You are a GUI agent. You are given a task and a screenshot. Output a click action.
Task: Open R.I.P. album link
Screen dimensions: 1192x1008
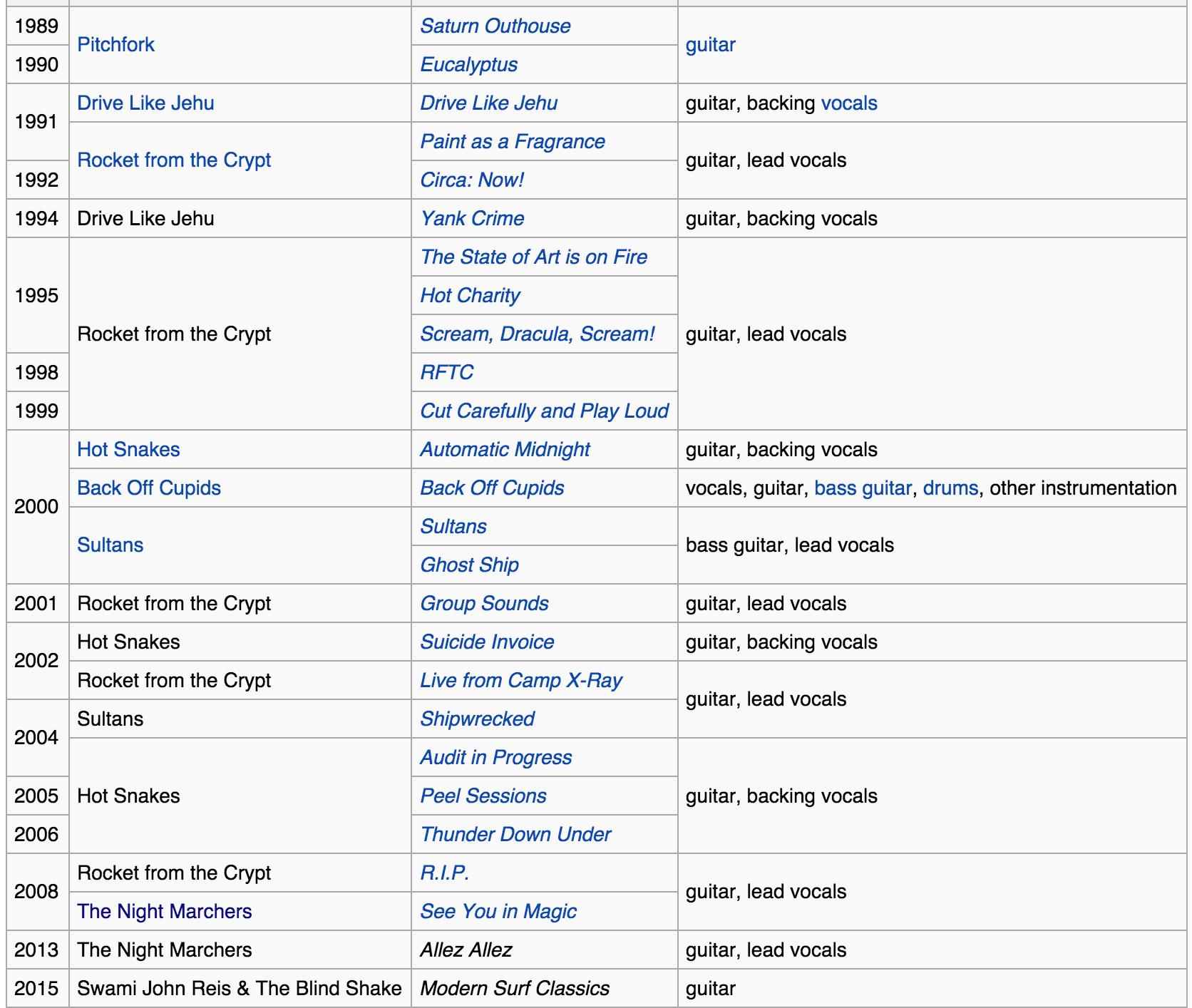pyautogui.click(x=445, y=873)
